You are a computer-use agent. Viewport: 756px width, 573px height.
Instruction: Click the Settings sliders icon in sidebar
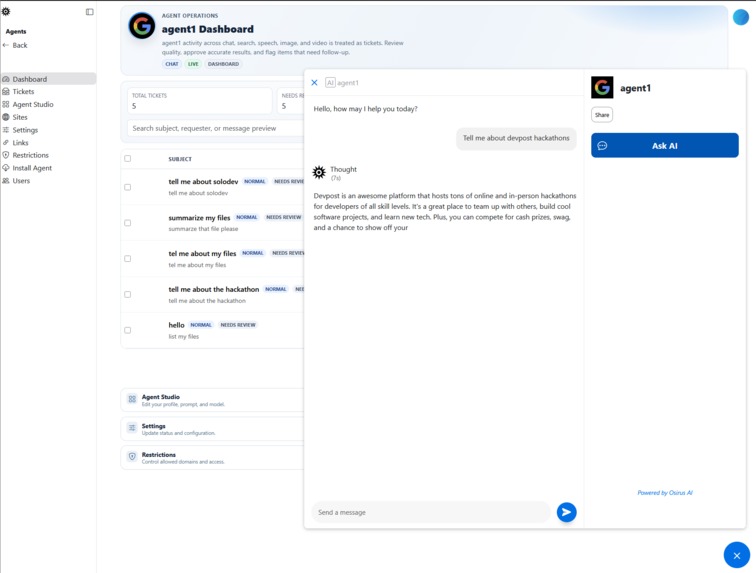6,130
